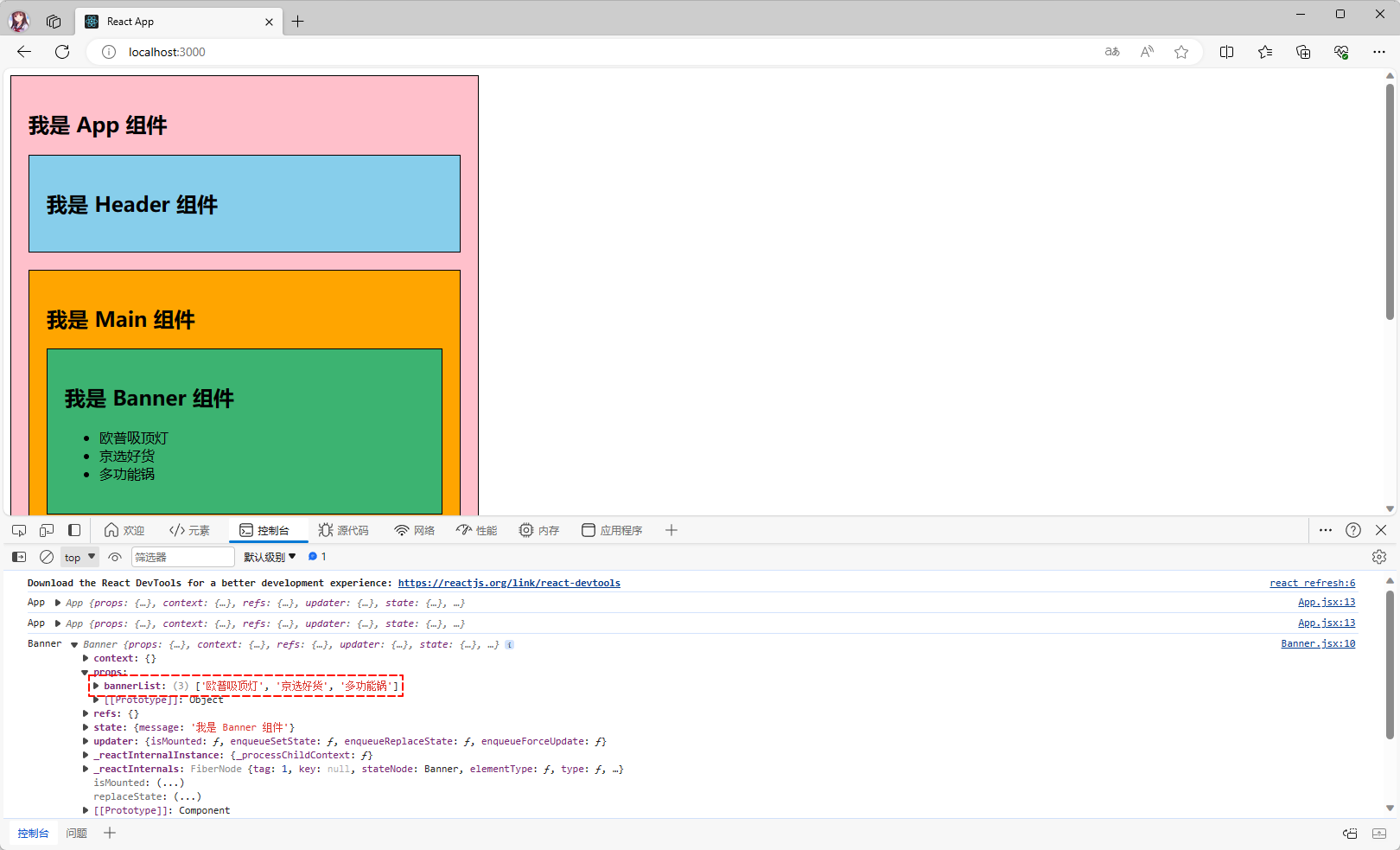Refresh the localhost page

pos(62,52)
